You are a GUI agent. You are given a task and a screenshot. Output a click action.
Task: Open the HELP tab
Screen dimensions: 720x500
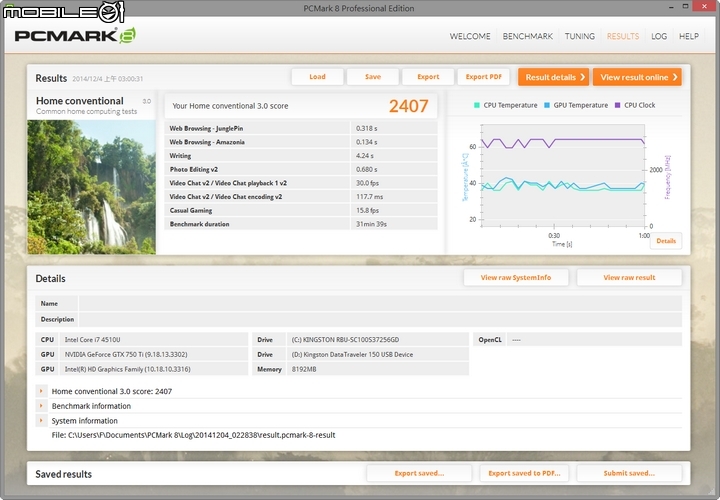pos(689,36)
